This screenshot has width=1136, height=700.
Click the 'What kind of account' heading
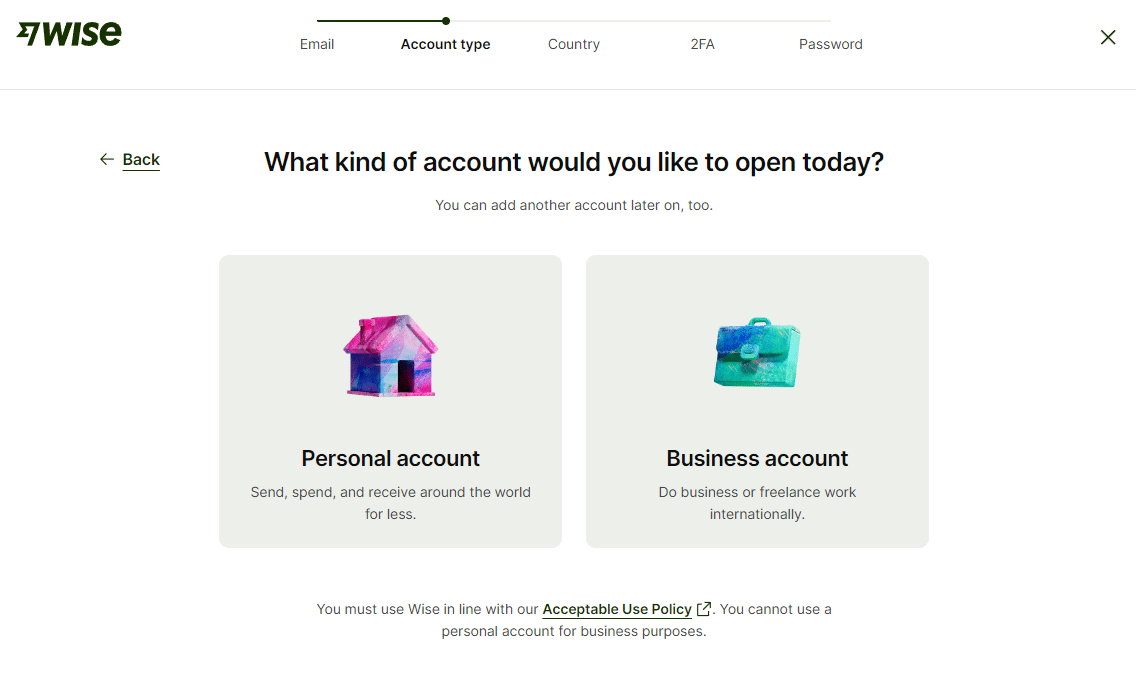click(574, 162)
